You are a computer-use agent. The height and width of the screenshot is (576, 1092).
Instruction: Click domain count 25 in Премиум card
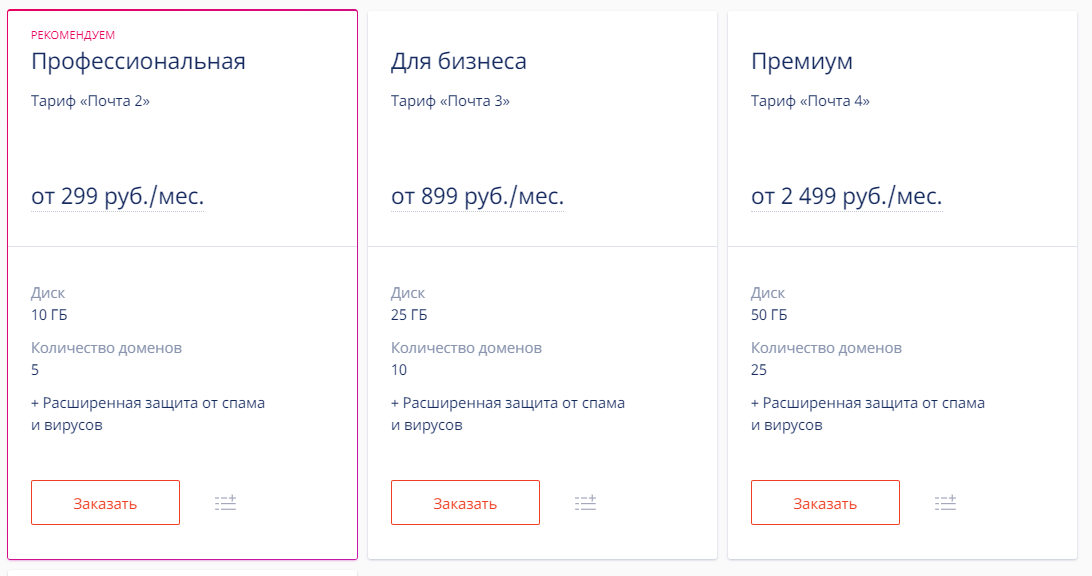(758, 370)
